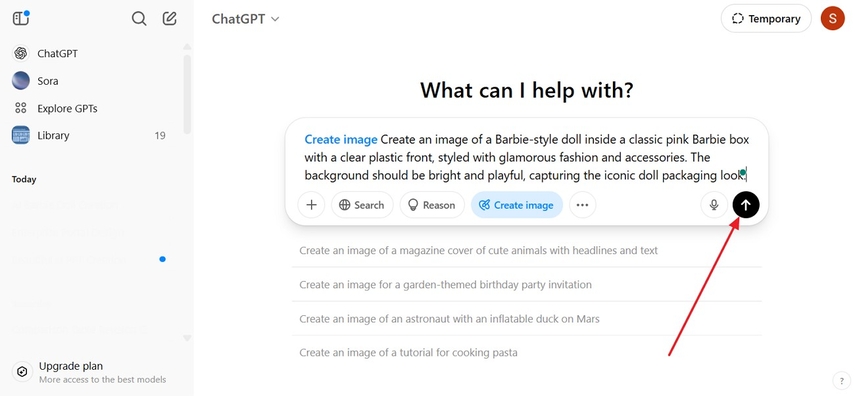Screen dimensions: 855x396
Task: Start a new chat with pencil icon
Action: [x=170, y=19]
